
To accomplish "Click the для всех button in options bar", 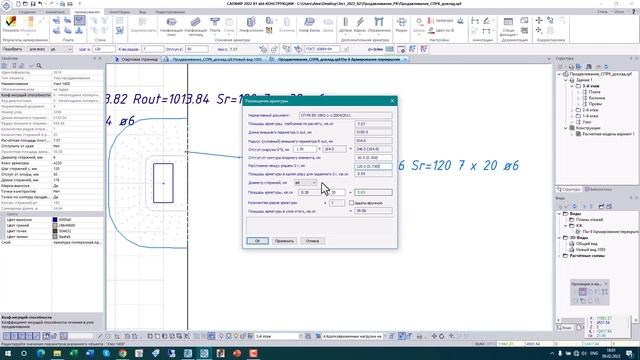I will pyautogui.click(x=37, y=49).
